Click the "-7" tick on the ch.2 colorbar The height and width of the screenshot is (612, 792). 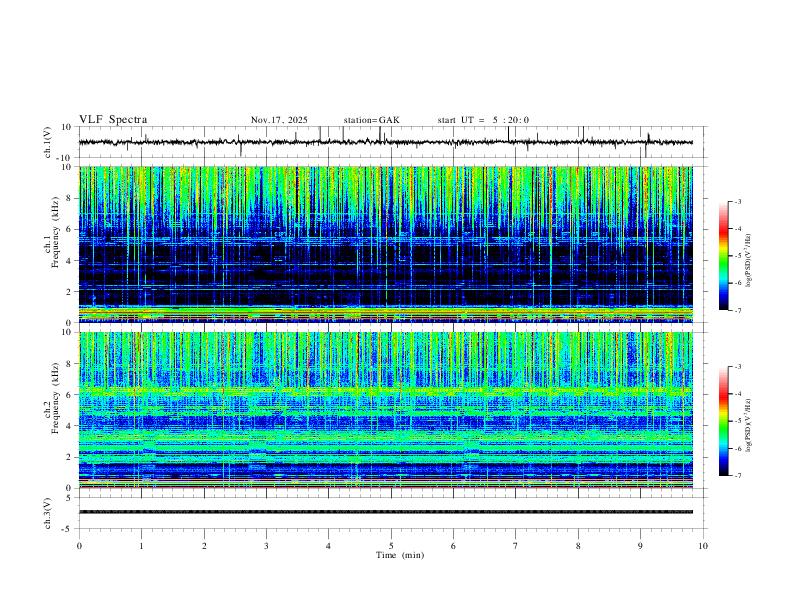click(x=737, y=476)
